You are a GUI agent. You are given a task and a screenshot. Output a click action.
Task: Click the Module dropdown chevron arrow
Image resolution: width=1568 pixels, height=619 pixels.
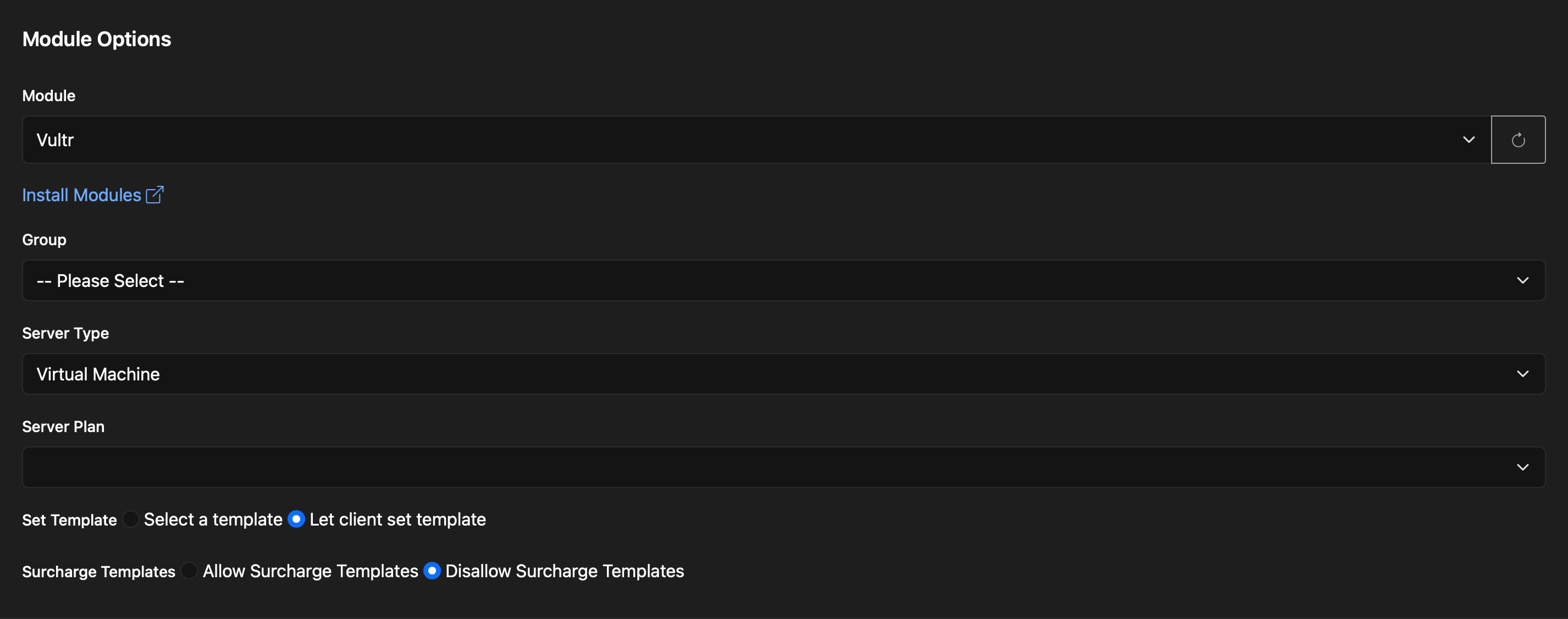click(x=1469, y=140)
